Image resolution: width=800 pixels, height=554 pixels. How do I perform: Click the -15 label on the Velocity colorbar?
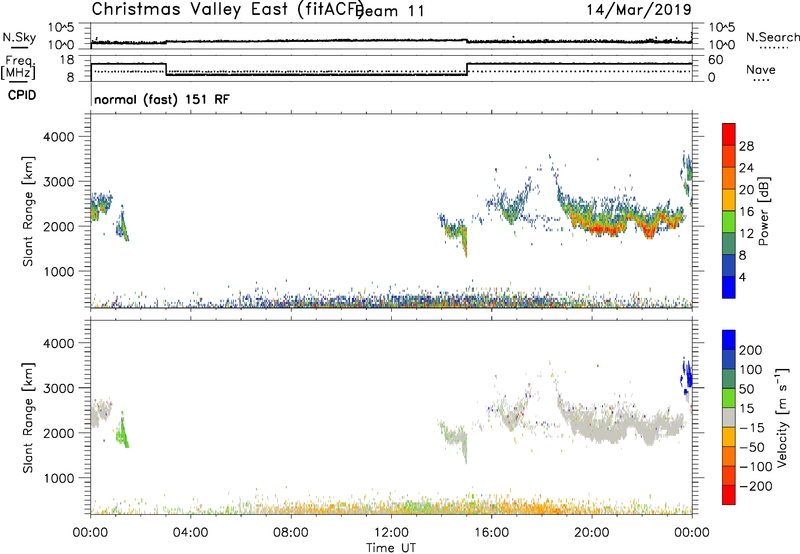751,428
